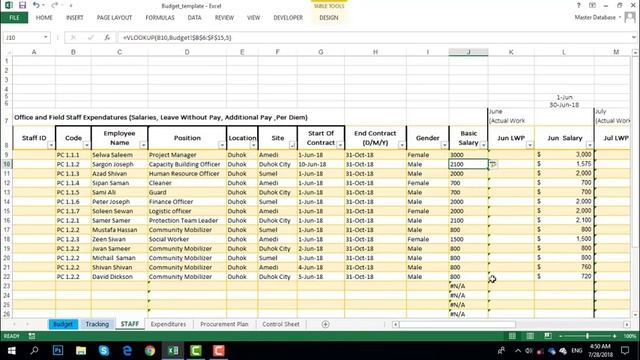Open Google Chrome from the taskbar
The width and height of the screenshot is (640, 360).
(150, 351)
